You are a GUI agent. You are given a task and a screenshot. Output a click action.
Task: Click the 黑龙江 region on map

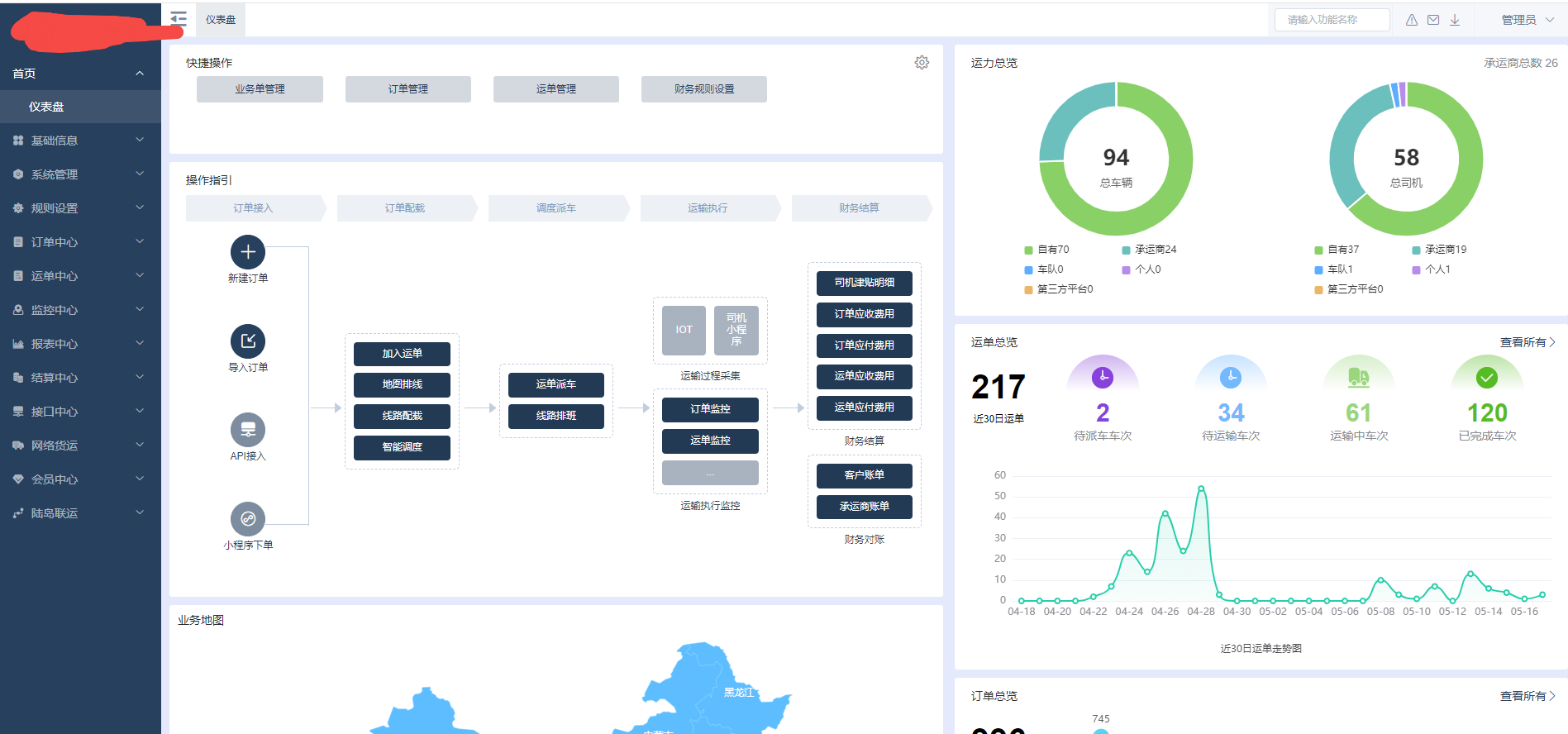(x=738, y=692)
